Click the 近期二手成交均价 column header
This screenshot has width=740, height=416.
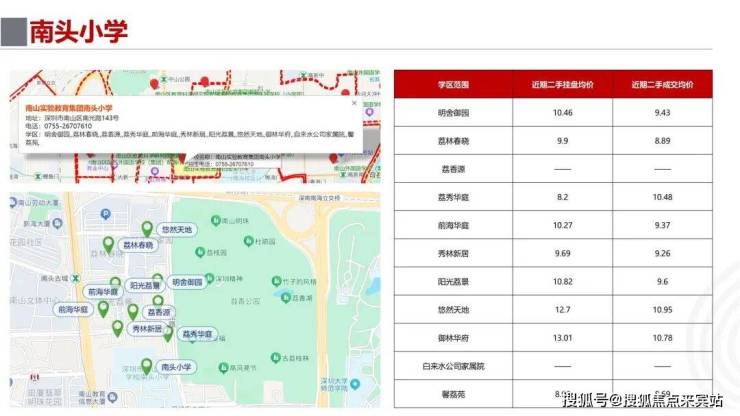coord(663,85)
